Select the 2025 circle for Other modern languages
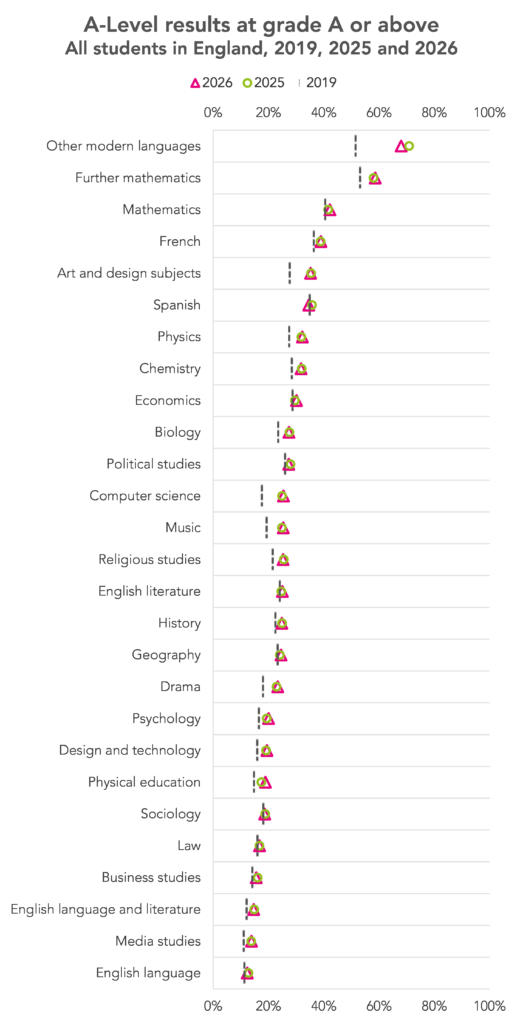 (x=409, y=146)
